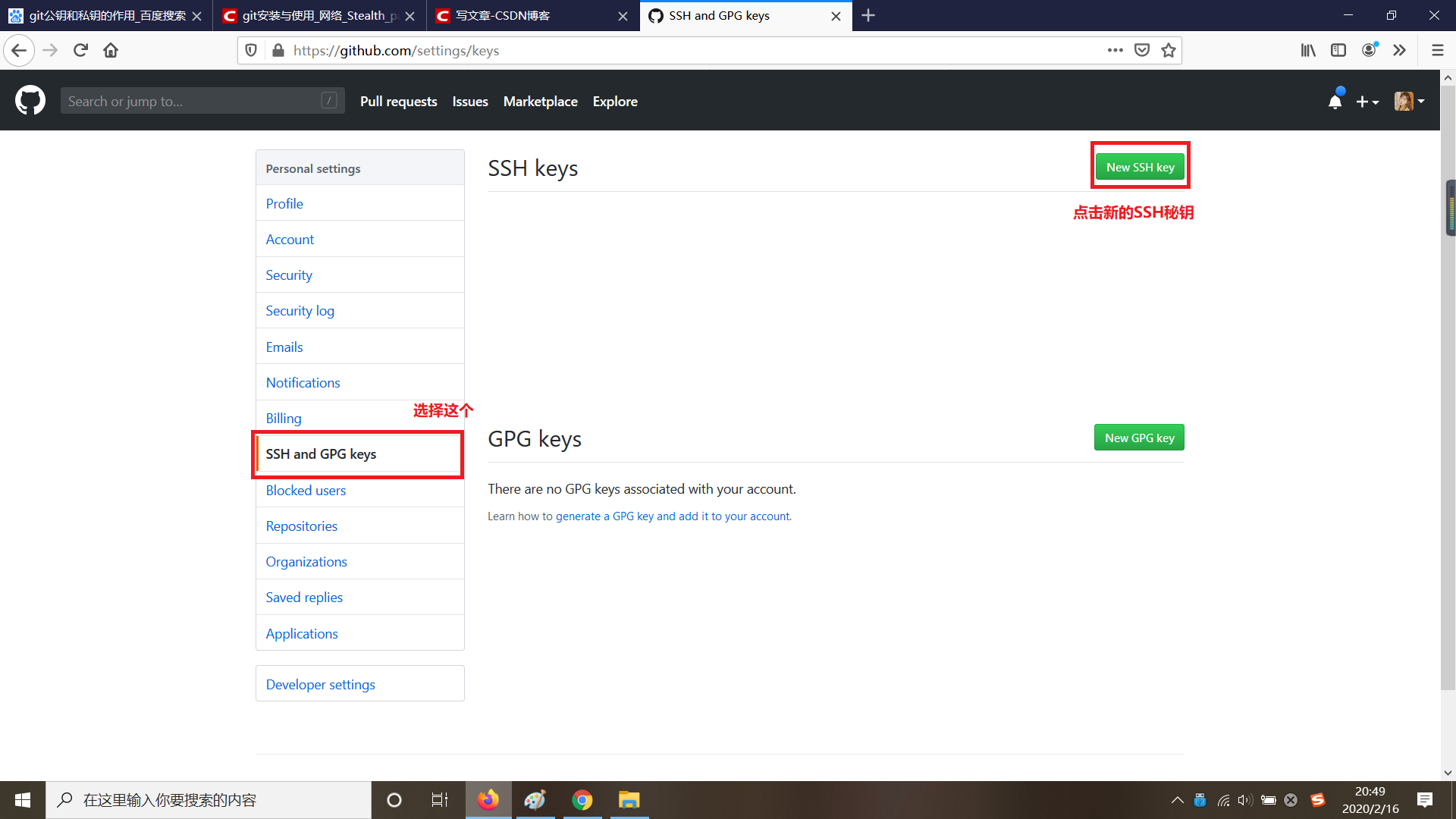Open Applications settings
The width and height of the screenshot is (1456, 819).
click(x=360, y=633)
